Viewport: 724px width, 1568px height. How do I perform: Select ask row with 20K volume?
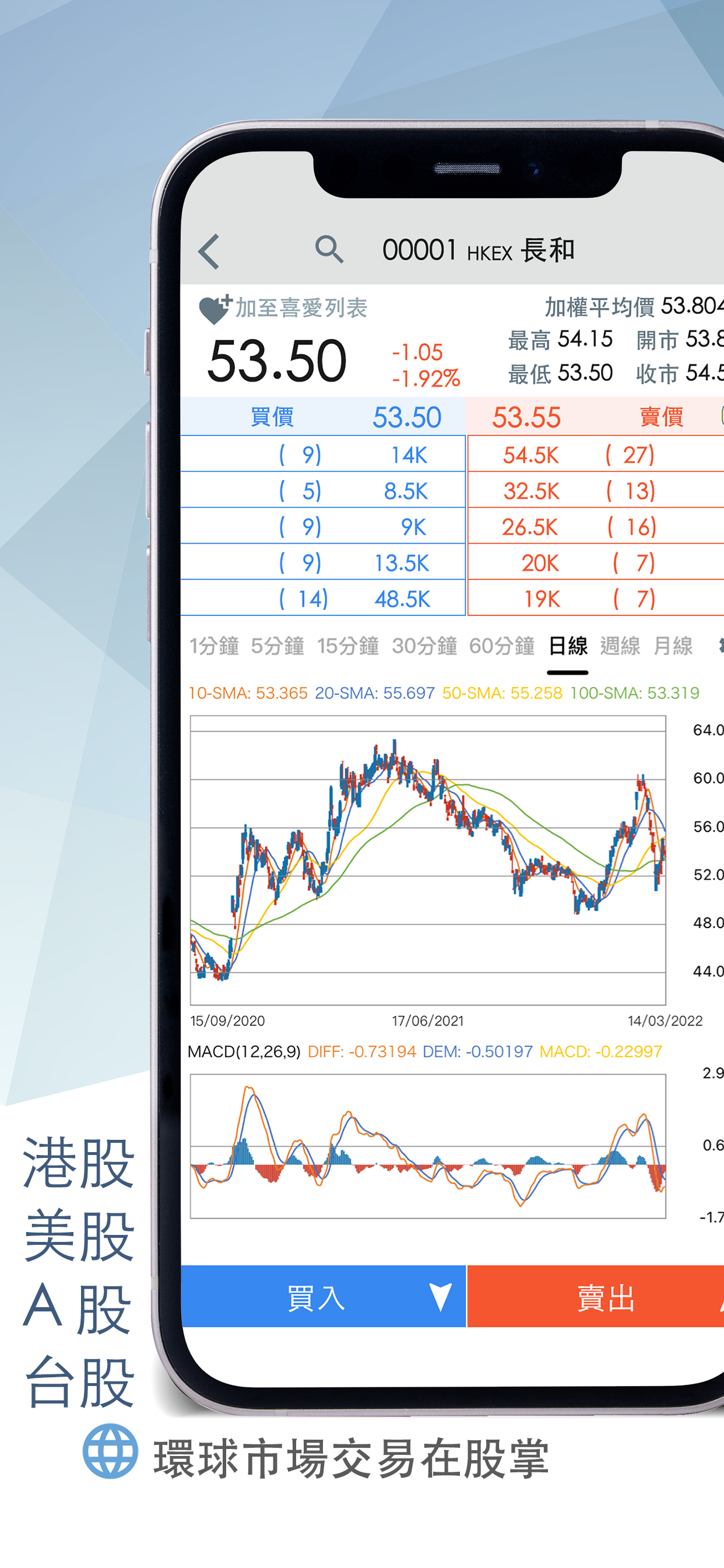click(x=596, y=562)
